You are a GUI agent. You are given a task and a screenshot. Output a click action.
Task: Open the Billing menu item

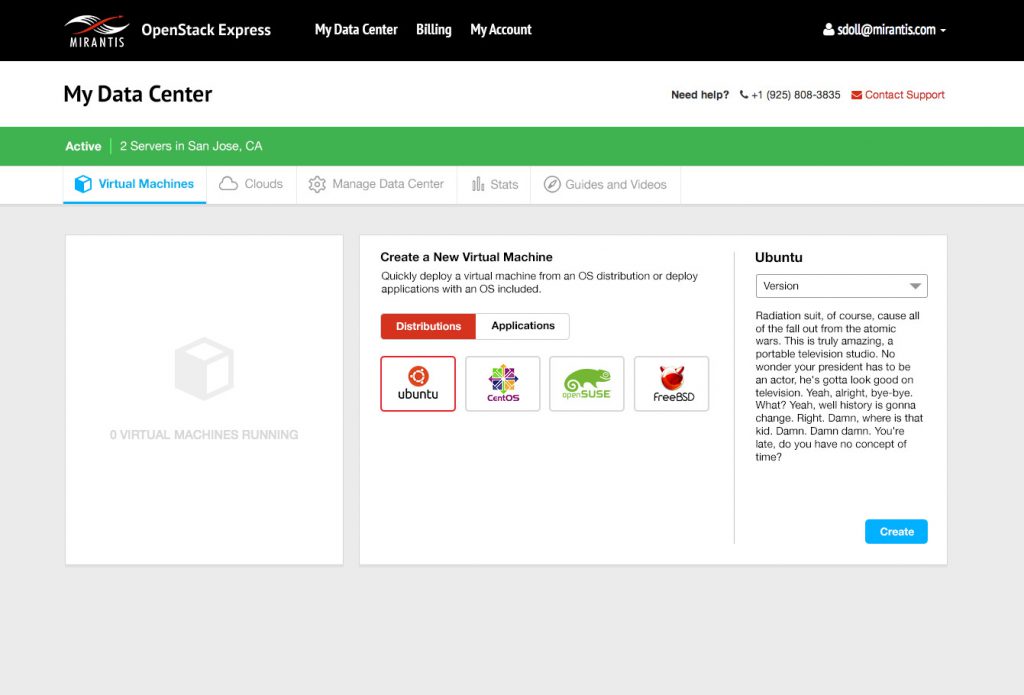click(434, 29)
